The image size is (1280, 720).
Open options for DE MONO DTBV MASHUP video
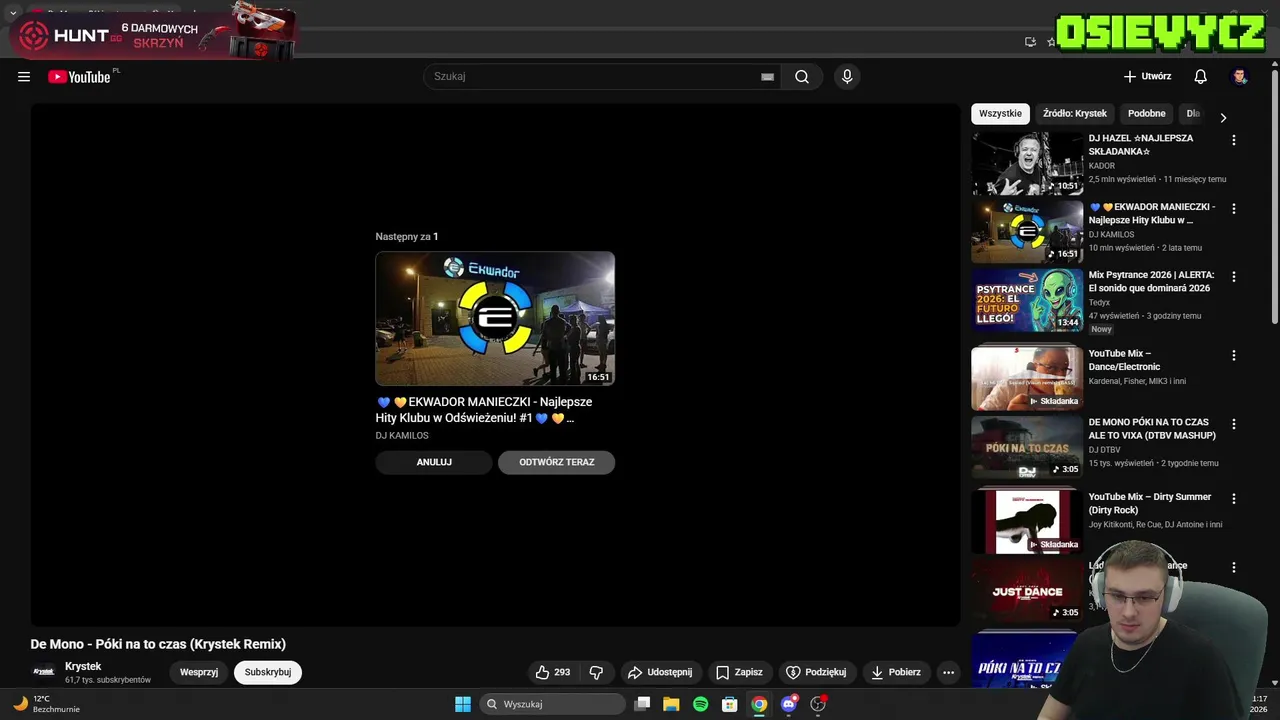pos(1233,424)
